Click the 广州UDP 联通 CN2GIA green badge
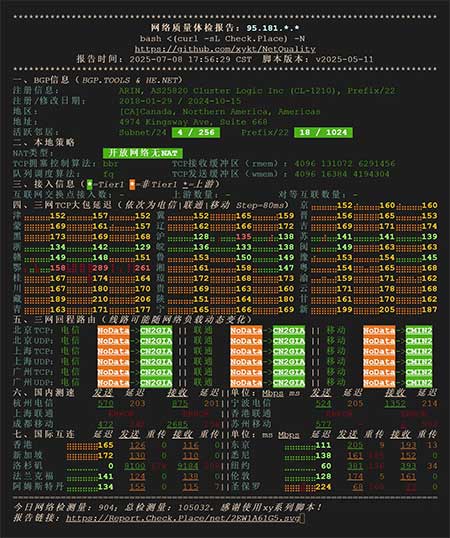Image resolution: width=450 pixels, height=538 pixels. pyautogui.click(x=289, y=383)
